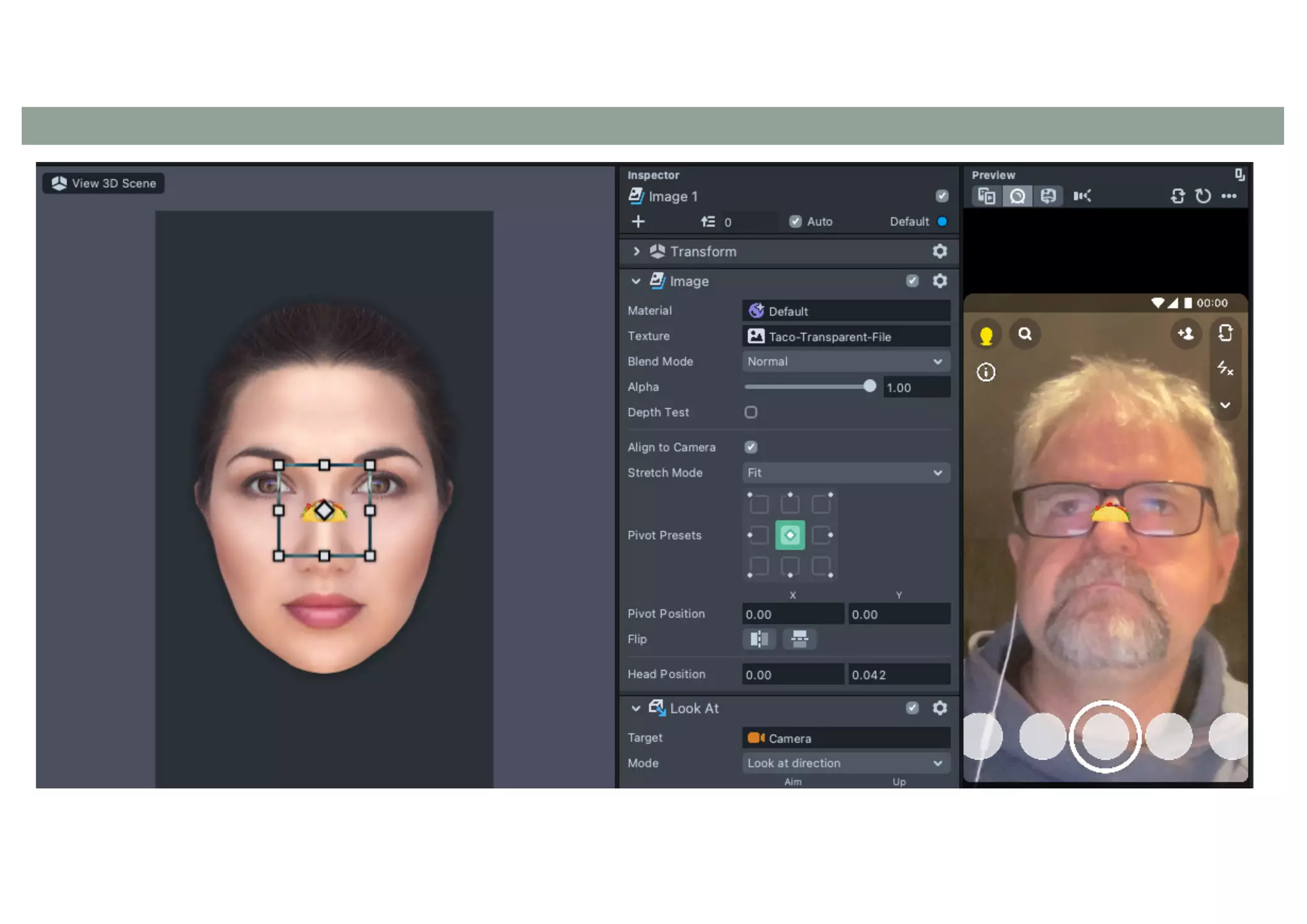Toggle the Auto checkbox
This screenshot has height=924, width=1307.
(x=795, y=221)
